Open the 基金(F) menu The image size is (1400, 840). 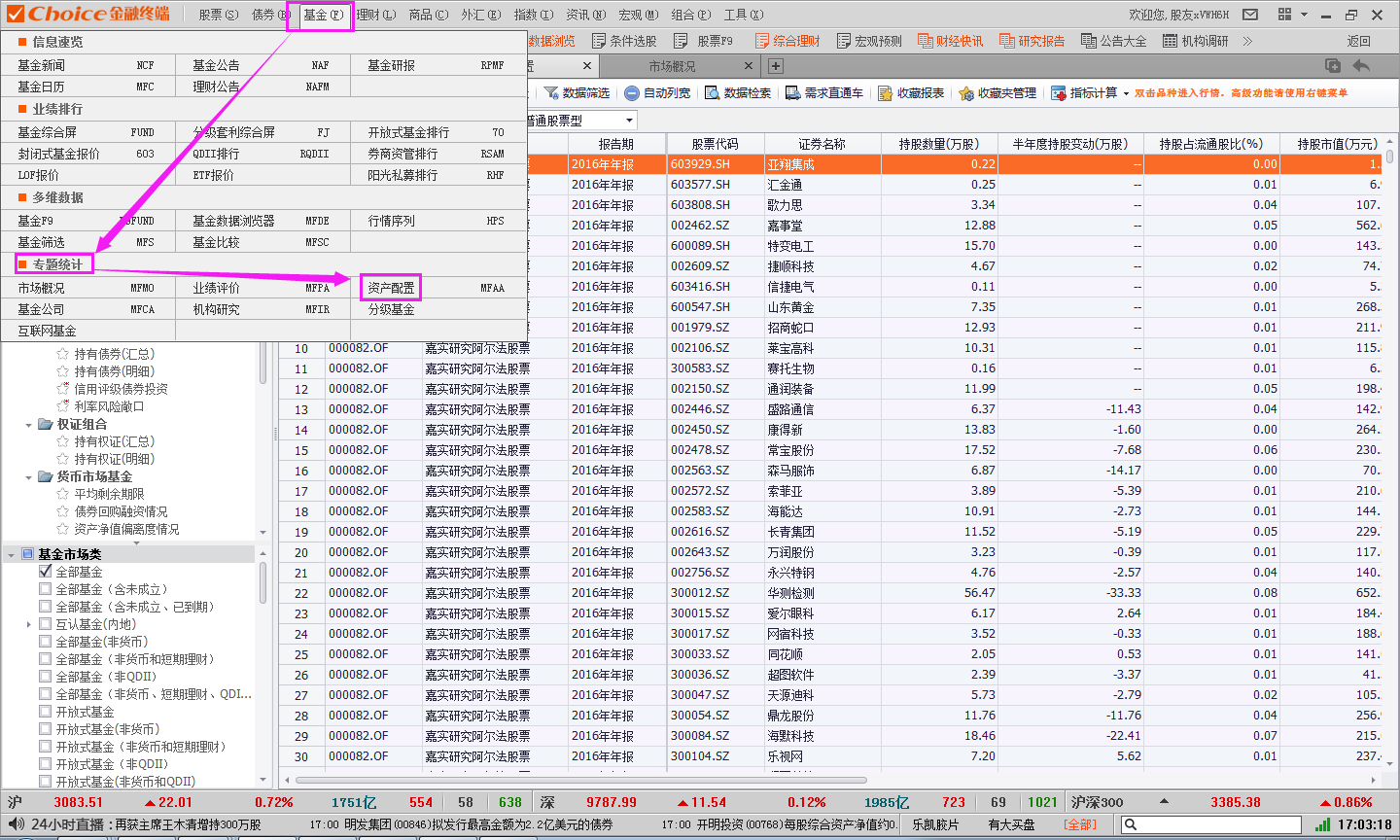[322, 15]
